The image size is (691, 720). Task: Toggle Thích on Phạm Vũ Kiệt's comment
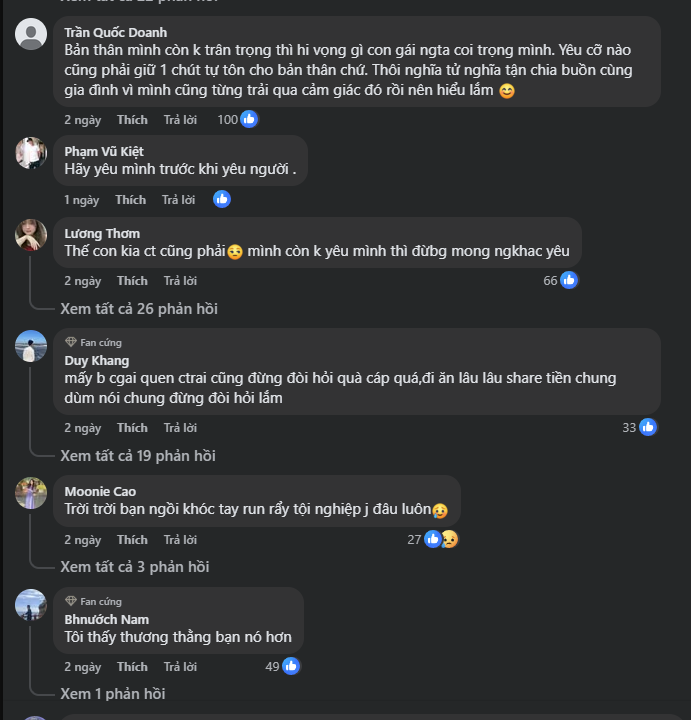(x=131, y=200)
